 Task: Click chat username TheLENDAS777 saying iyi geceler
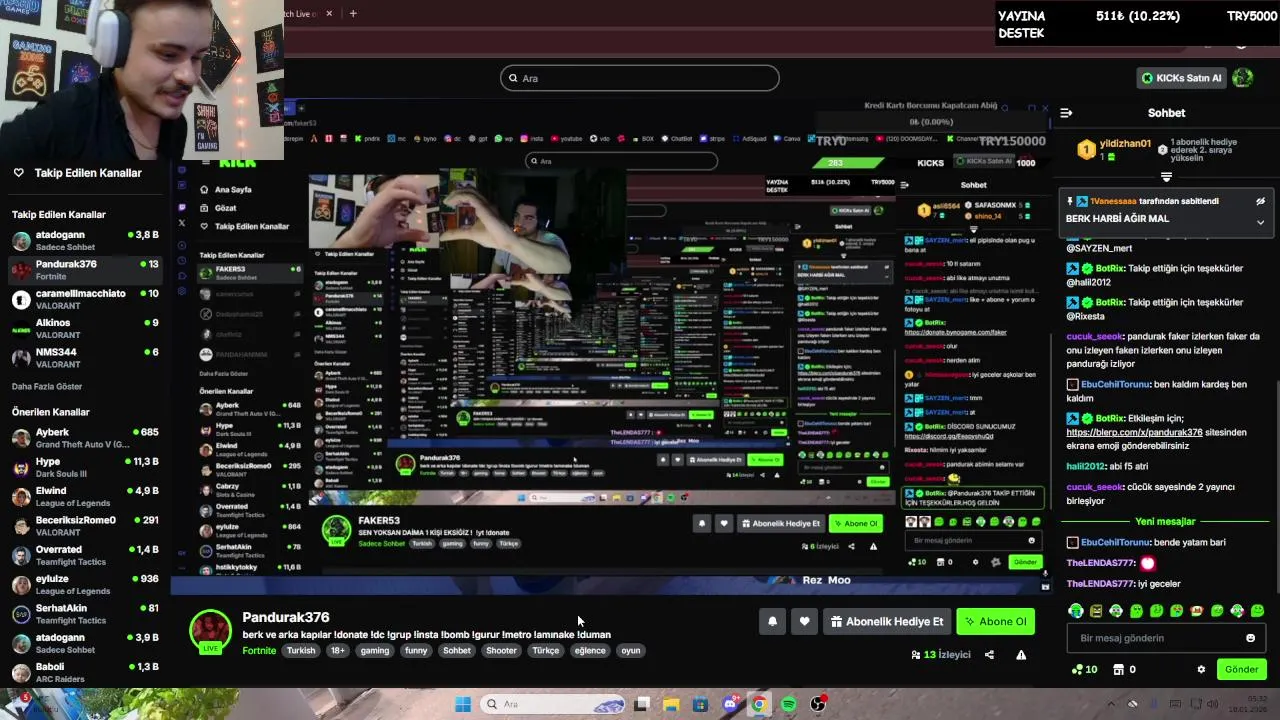pos(1101,583)
